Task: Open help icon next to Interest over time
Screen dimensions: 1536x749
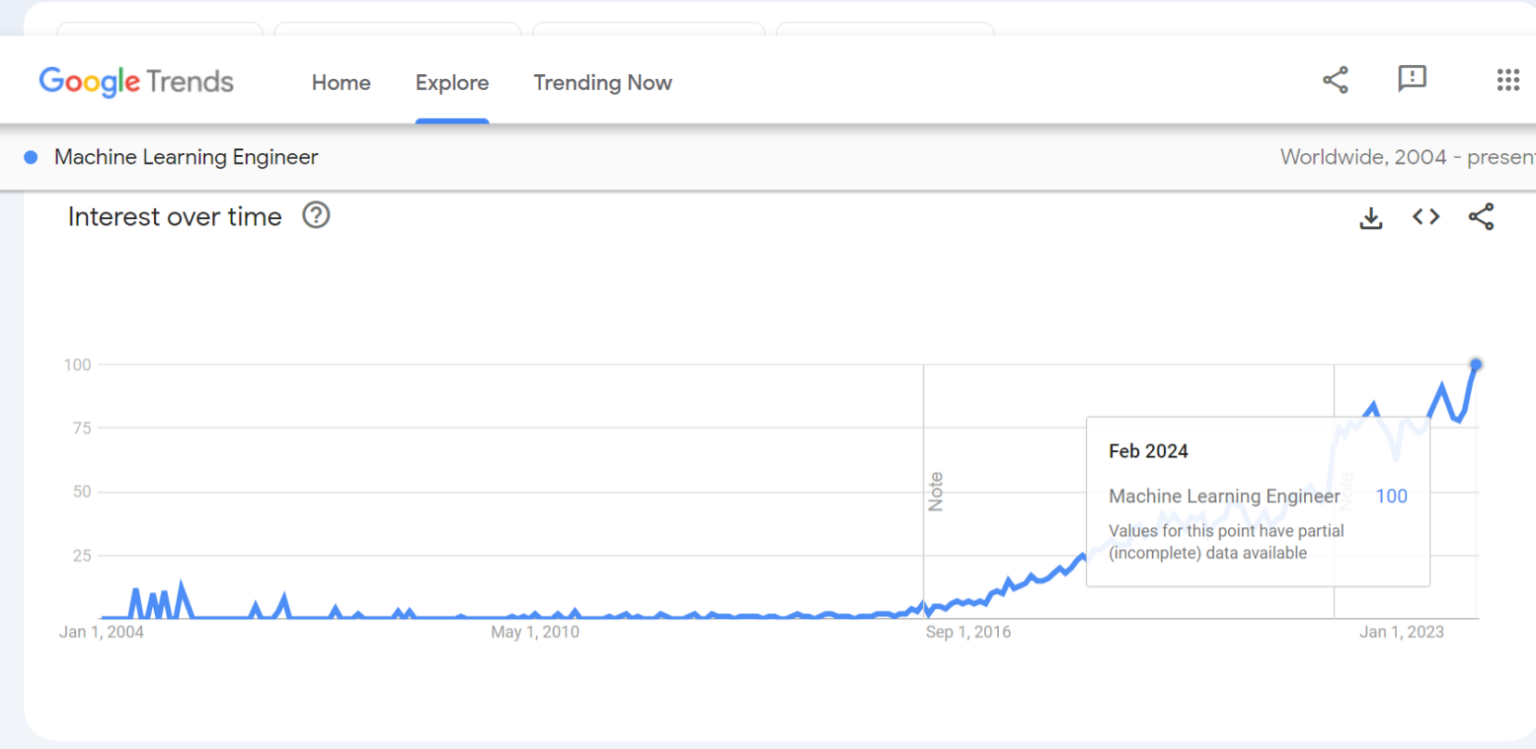Action: [316, 215]
